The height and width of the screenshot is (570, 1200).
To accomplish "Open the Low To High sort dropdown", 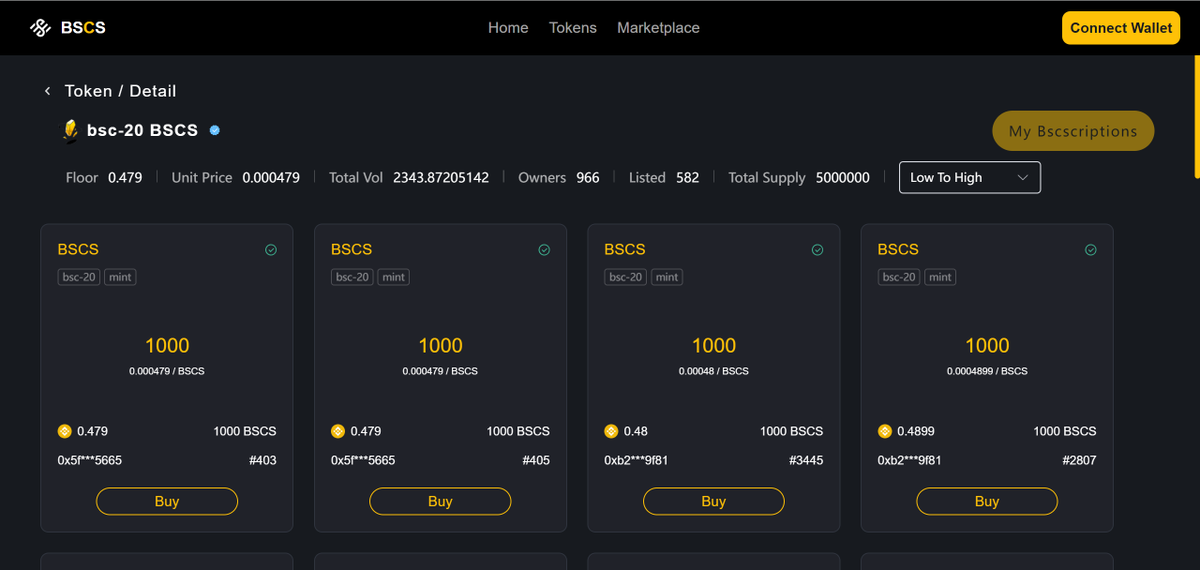I will click(970, 177).
